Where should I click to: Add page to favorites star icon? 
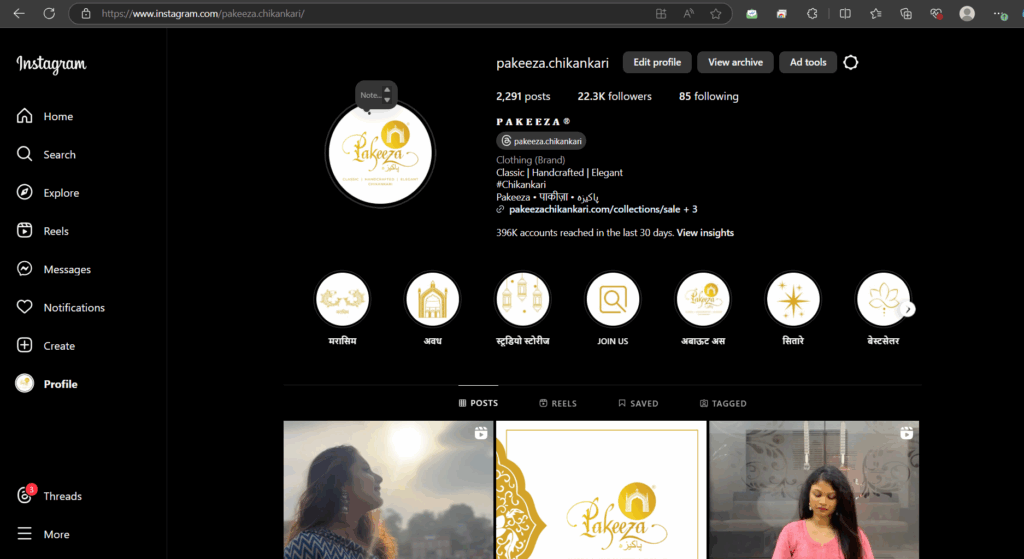(716, 14)
